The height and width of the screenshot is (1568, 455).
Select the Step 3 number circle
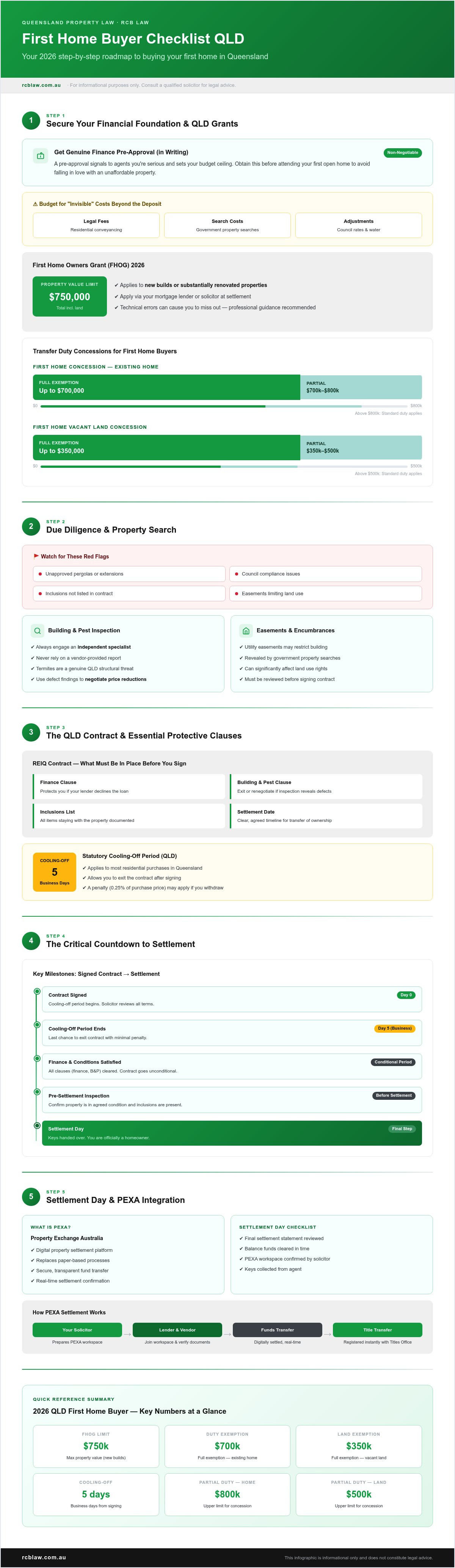(x=31, y=732)
